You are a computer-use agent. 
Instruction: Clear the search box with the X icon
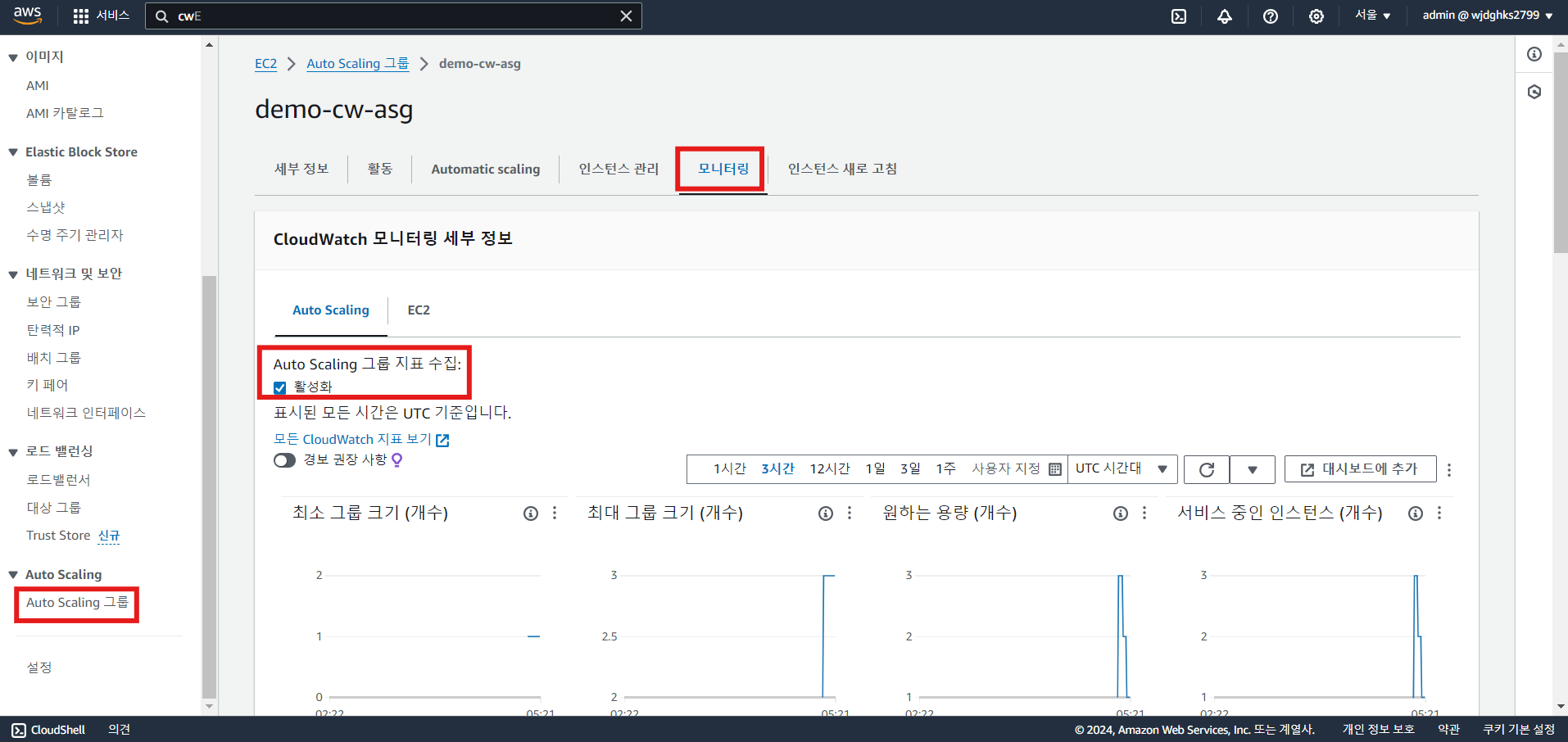[626, 16]
